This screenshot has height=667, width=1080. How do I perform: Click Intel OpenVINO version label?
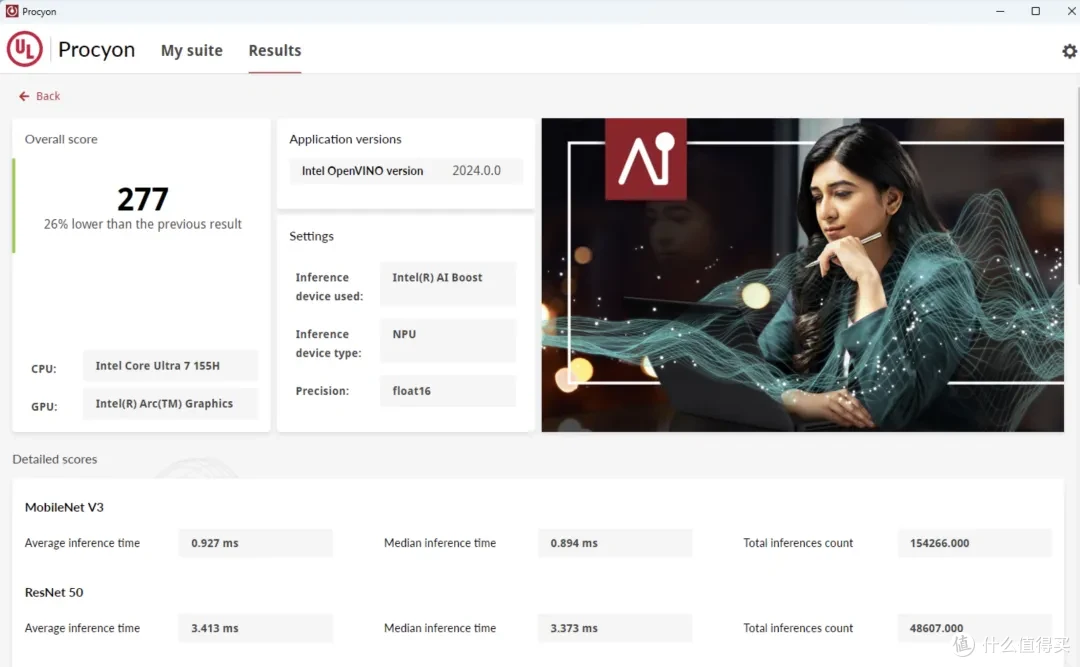pyautogui.click(x=362, y=171)
